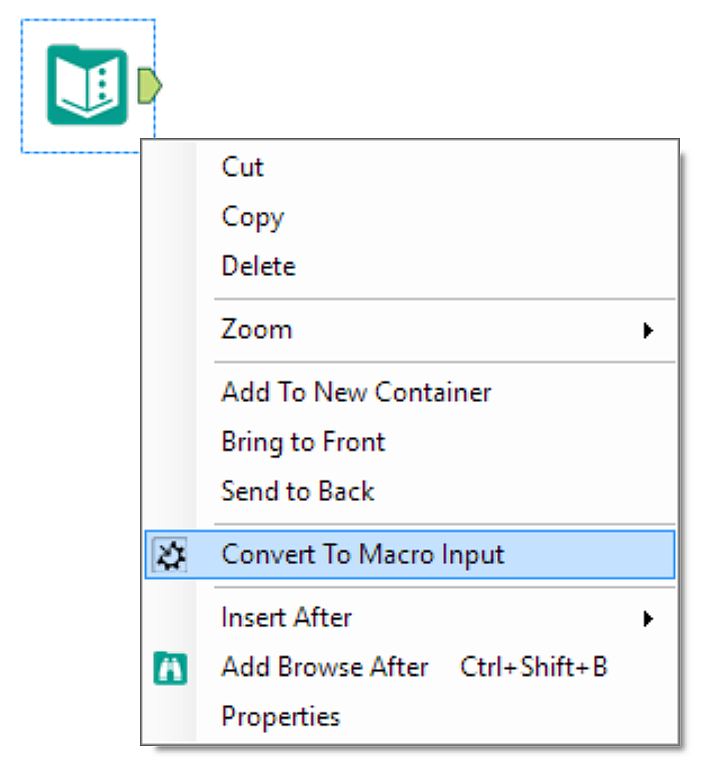
Task: Open the Zoom menu entry
Action: point(257,329)
